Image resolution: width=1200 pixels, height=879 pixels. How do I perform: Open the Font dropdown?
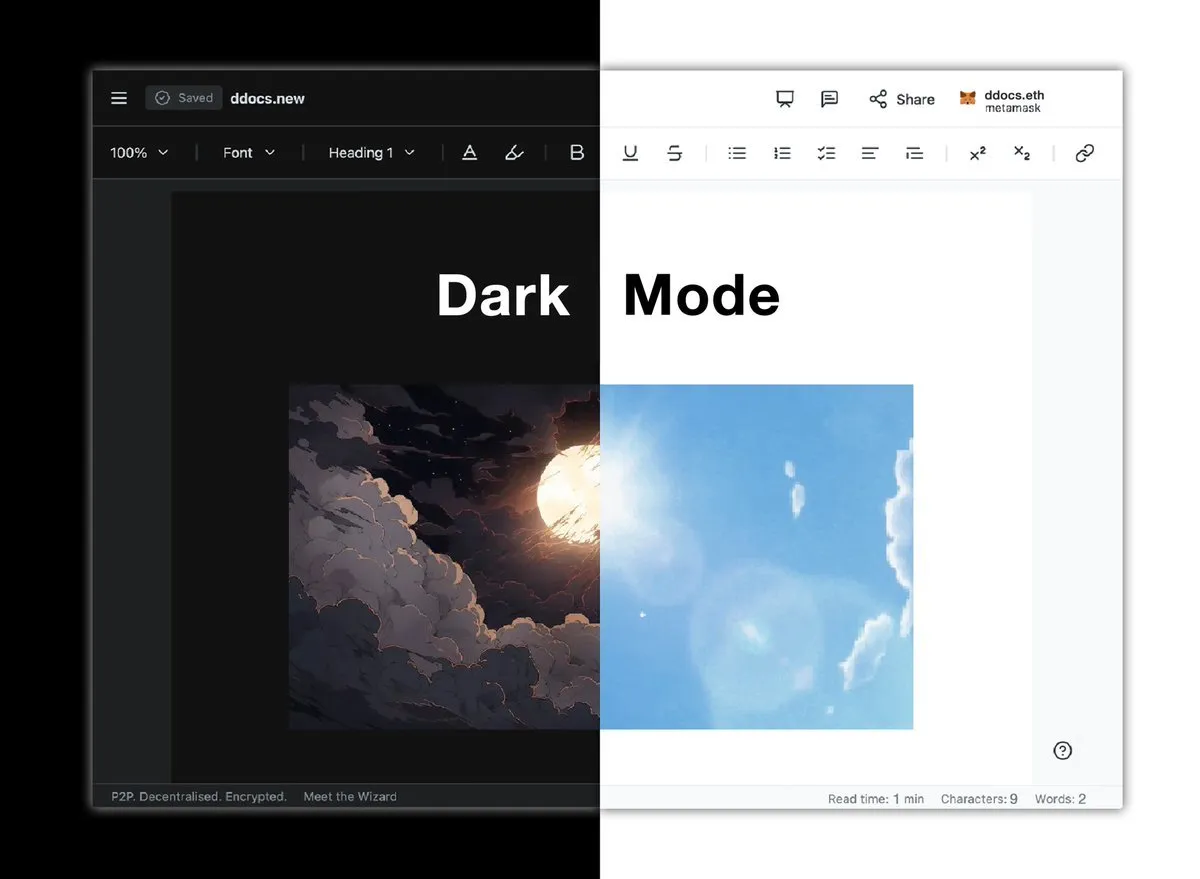pyautogui.click(x=249, y=153)
